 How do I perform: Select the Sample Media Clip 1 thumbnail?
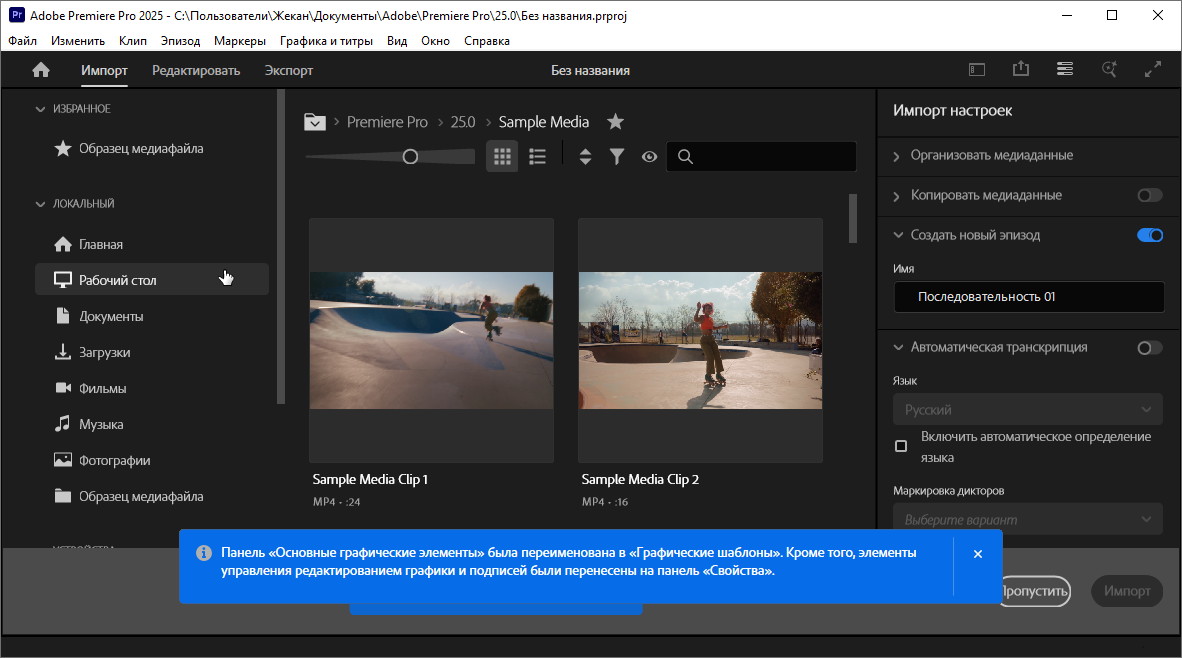tap(431, 341)
